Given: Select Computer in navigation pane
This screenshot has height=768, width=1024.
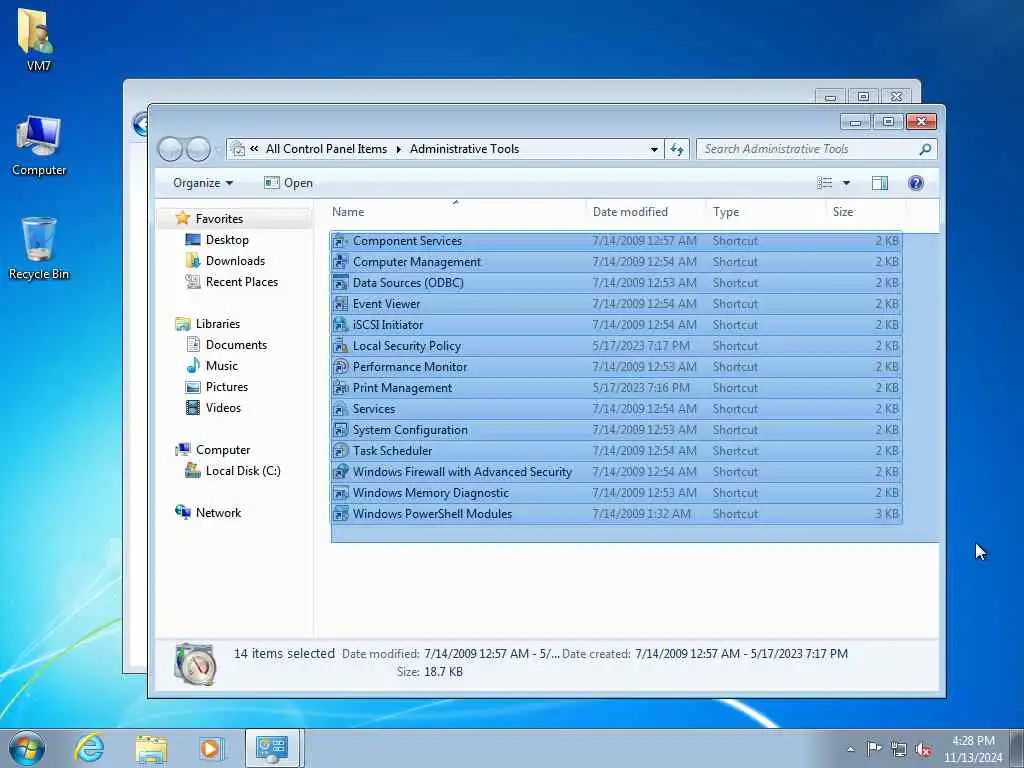Looking at the screenshot, I should coord(223,450).
